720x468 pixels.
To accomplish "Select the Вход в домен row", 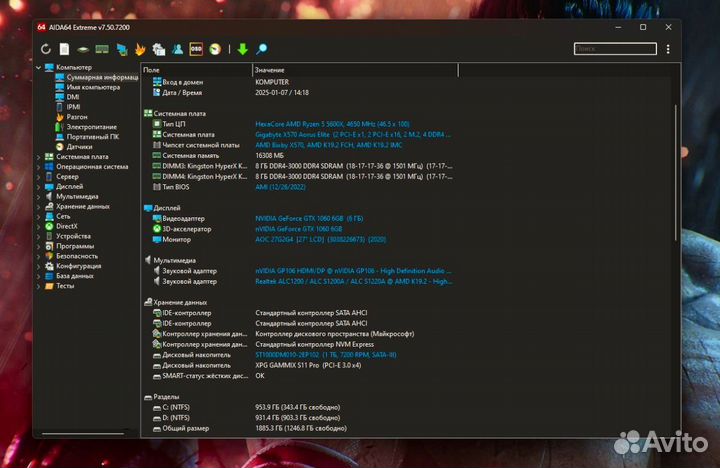I will [x=221, y=82].
